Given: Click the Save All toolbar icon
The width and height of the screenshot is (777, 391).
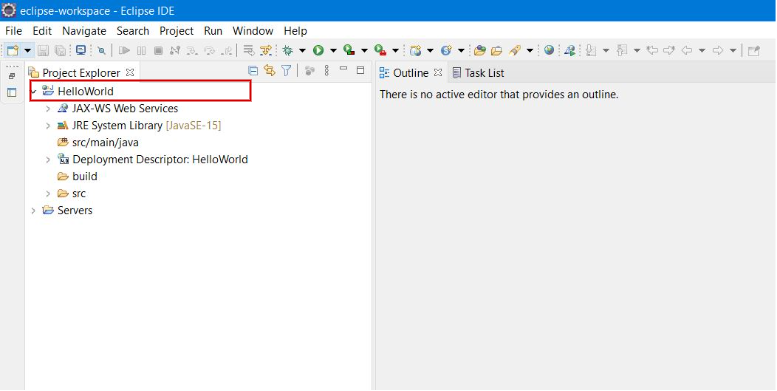Looking at the screenshot, I should pyautogui.click(x=60, y=50).
